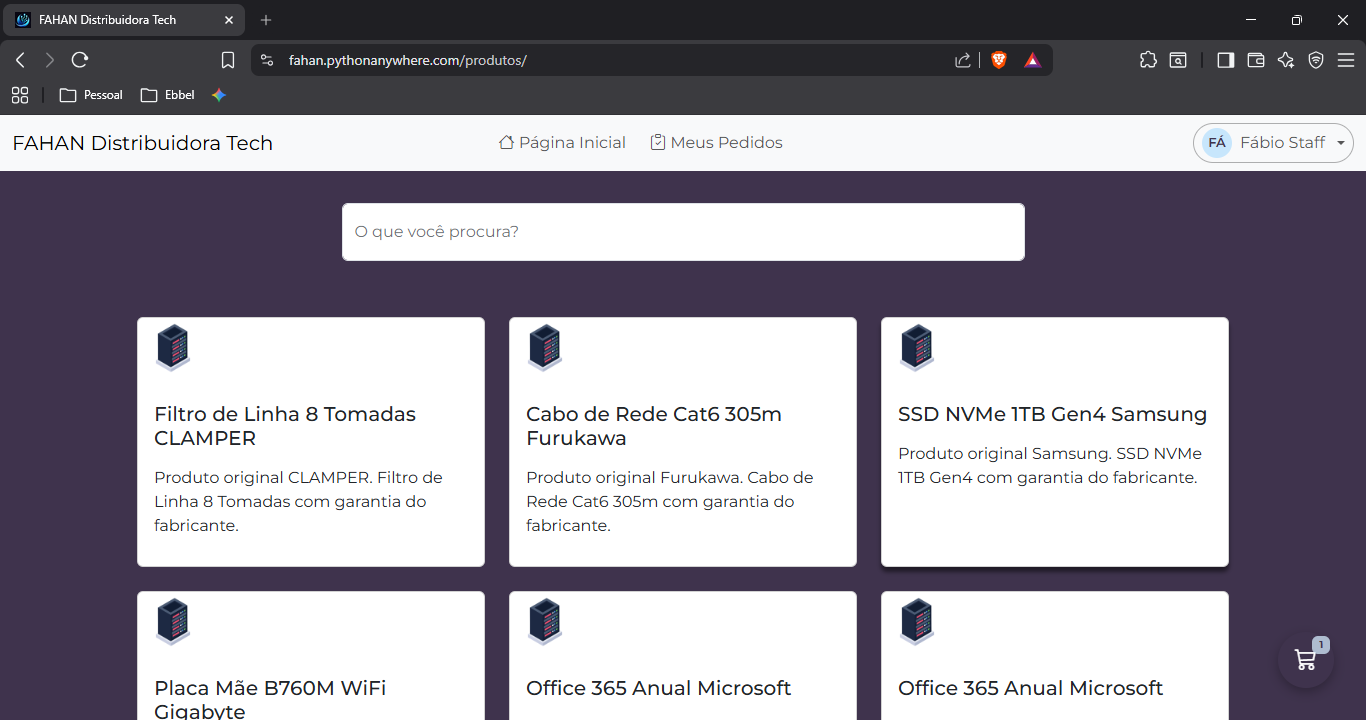This screenshot has width=1366, height=720.
Task: Focus the 'O que você procura?' search field
Action: pyautogui.click(x=683, y=232)
